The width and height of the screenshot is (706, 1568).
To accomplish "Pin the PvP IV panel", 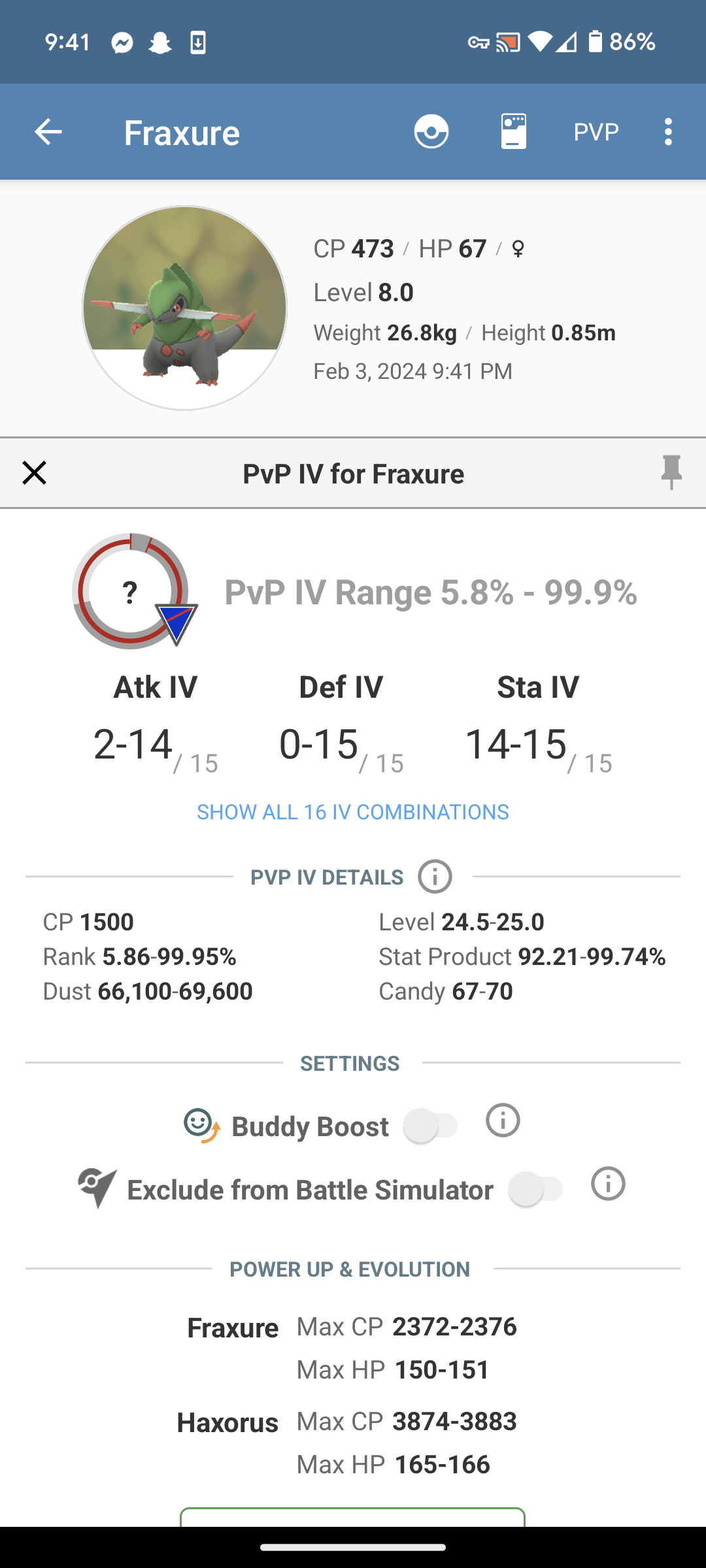I will coord(671,473).
